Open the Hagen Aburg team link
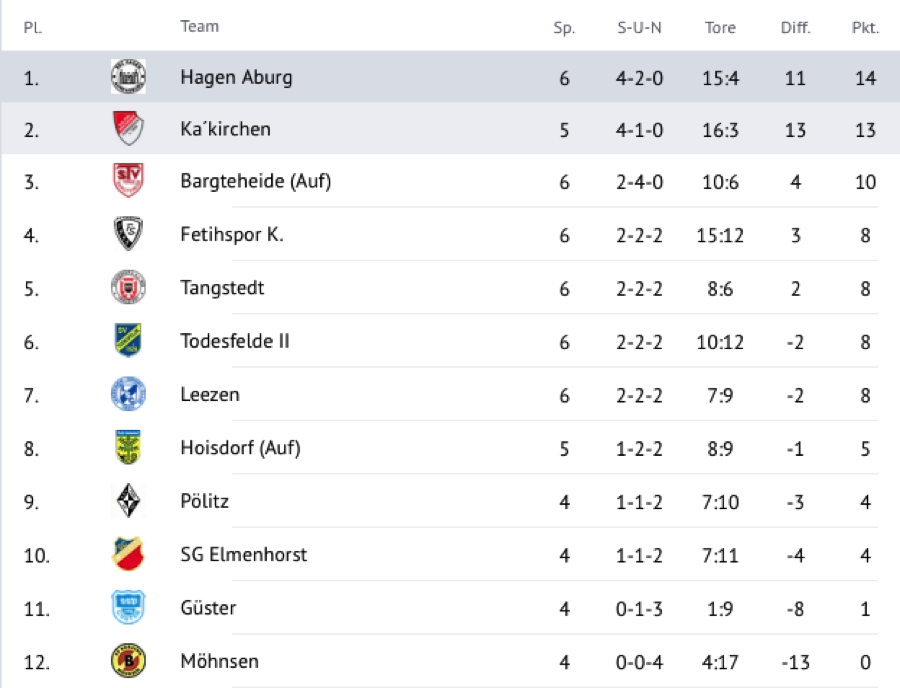 point(236,77)
